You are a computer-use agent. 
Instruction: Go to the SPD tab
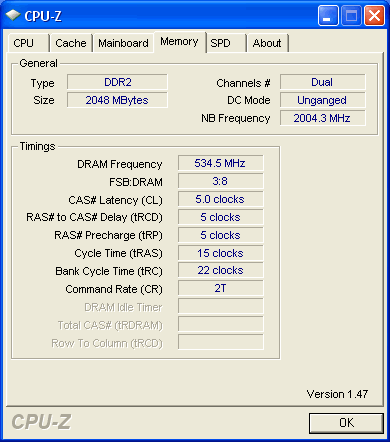(226, 43)
